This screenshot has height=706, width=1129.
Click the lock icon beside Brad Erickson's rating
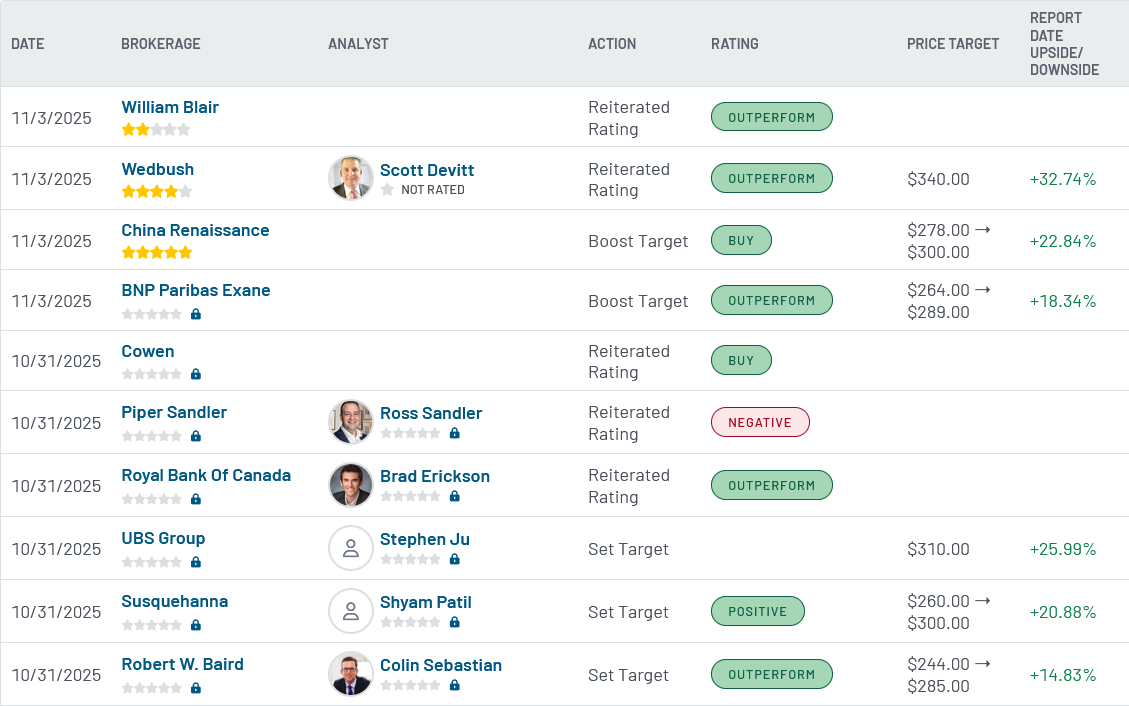(x=454, y=496)
